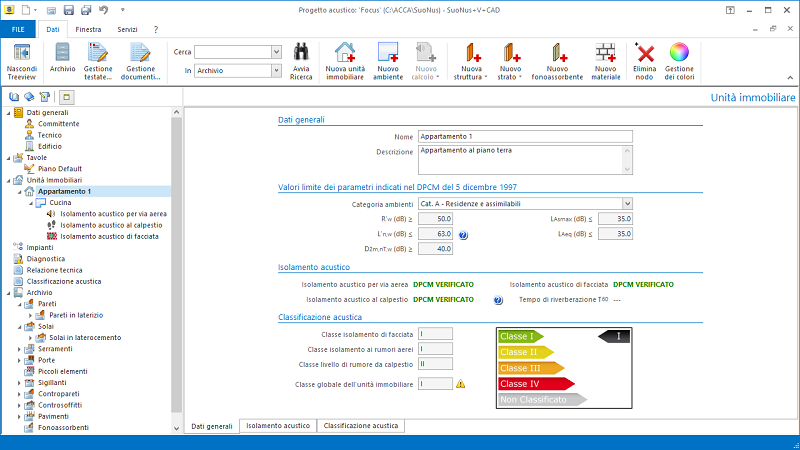Click third treeview toolbar icon above the tree

[44, 97]
